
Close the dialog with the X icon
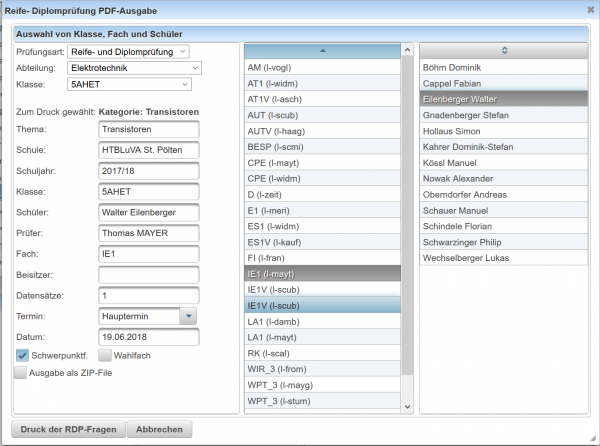pos(587,10)
